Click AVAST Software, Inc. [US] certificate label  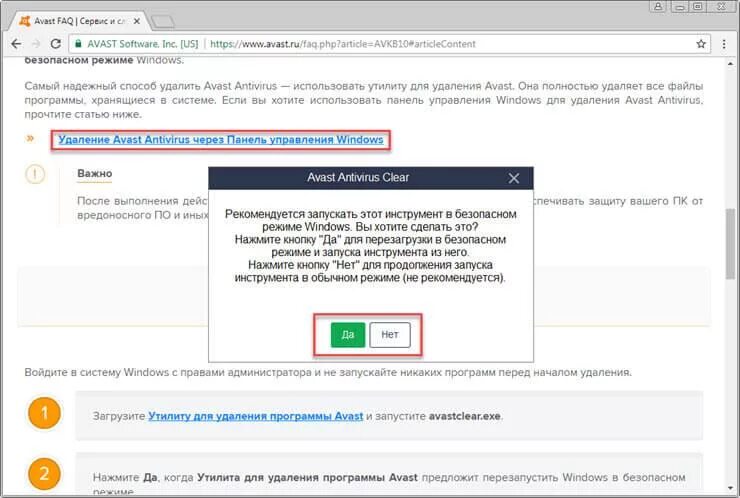(143, 44)
